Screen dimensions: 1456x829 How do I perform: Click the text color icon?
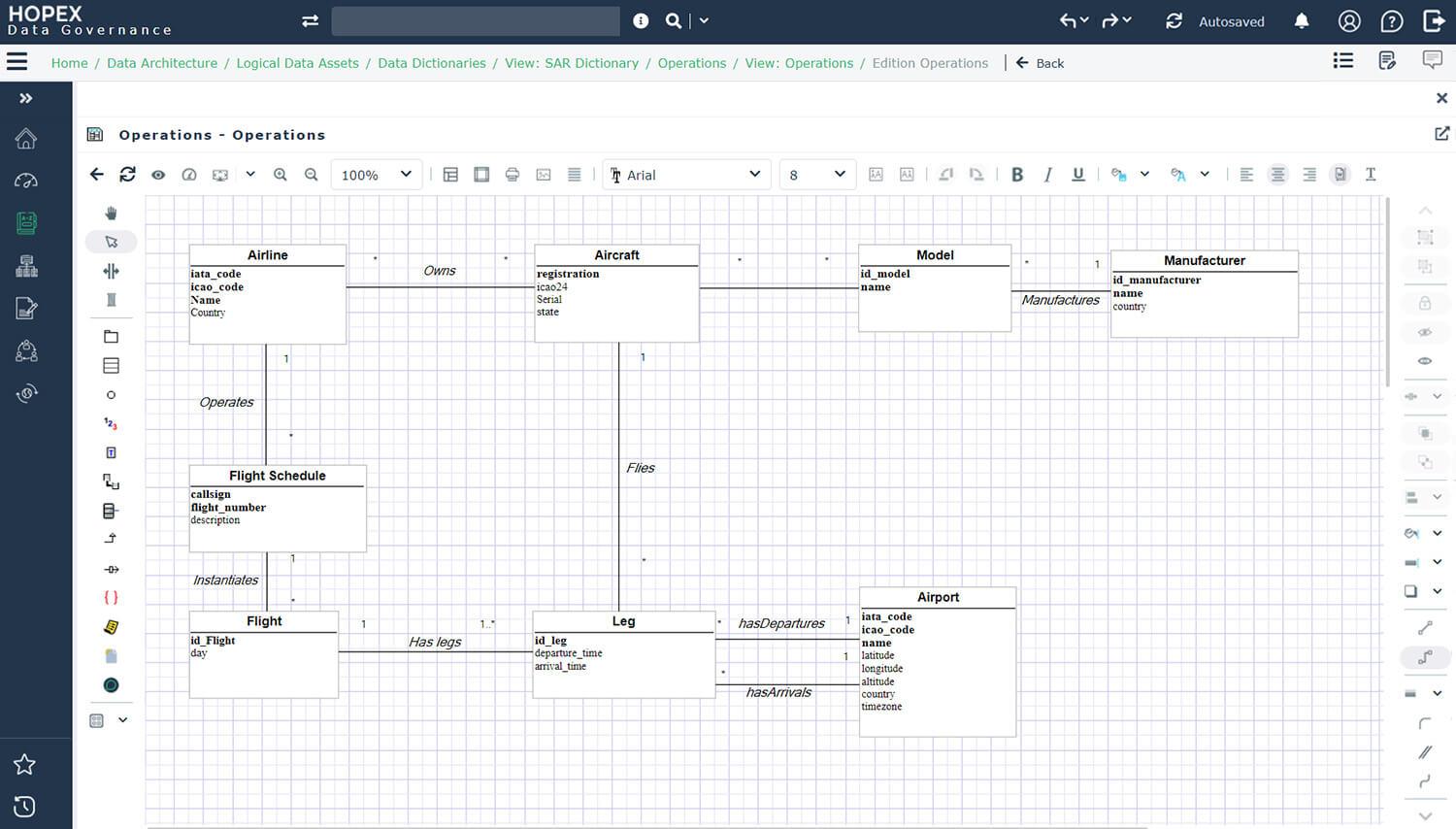click(1178, 175)
